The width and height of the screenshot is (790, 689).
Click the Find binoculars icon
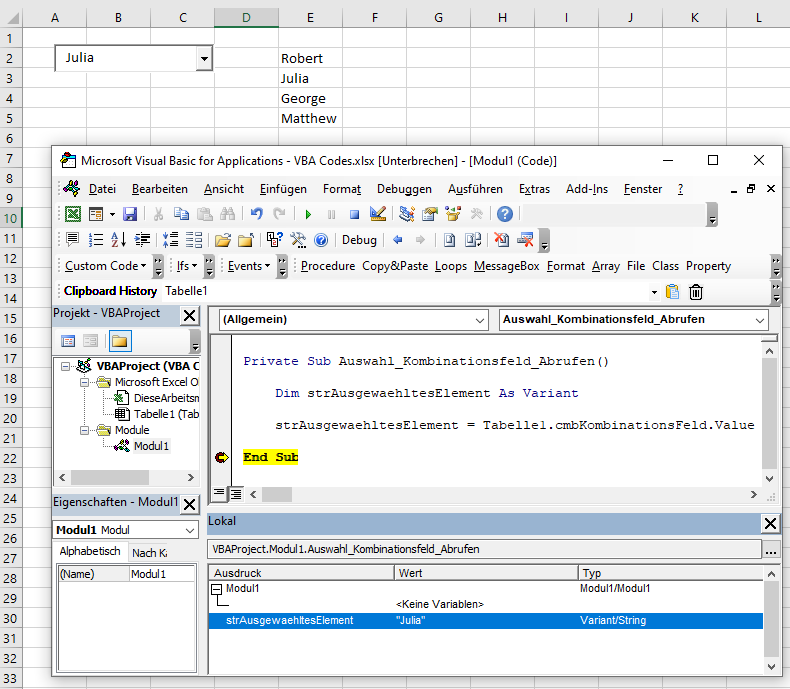[227, 214]
